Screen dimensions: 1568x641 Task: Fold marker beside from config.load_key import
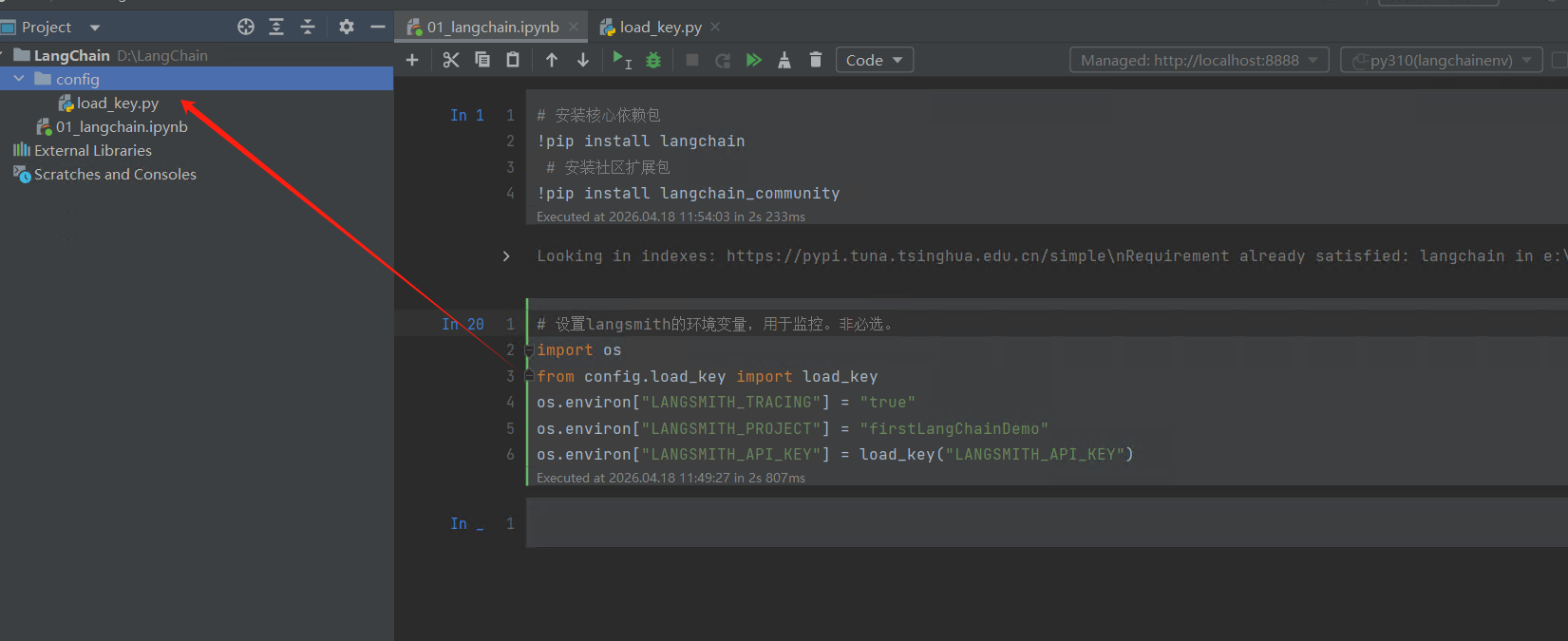[529, 377]
